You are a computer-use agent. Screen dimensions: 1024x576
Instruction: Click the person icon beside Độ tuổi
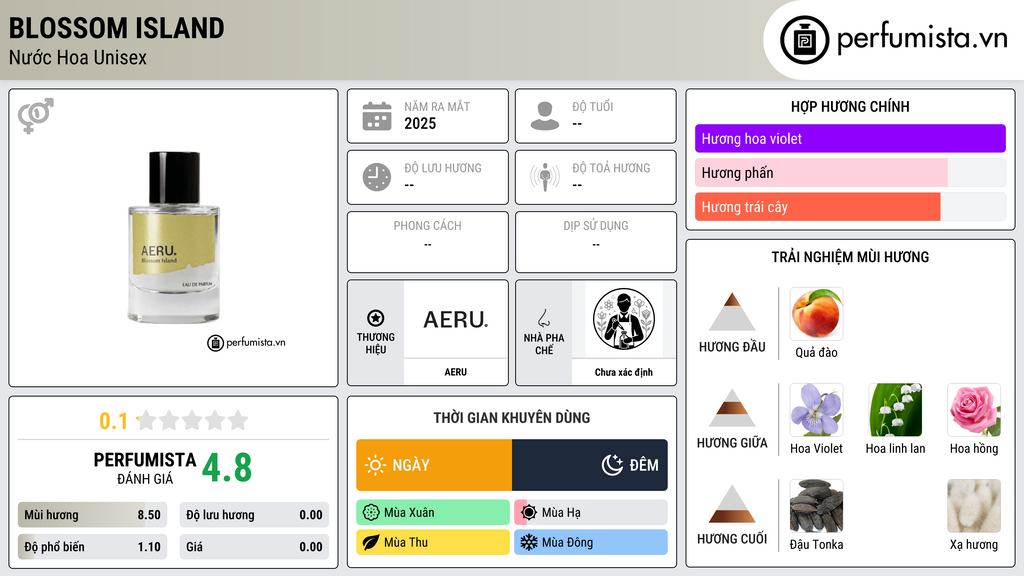pyautogui.click(x=545, y=116)
